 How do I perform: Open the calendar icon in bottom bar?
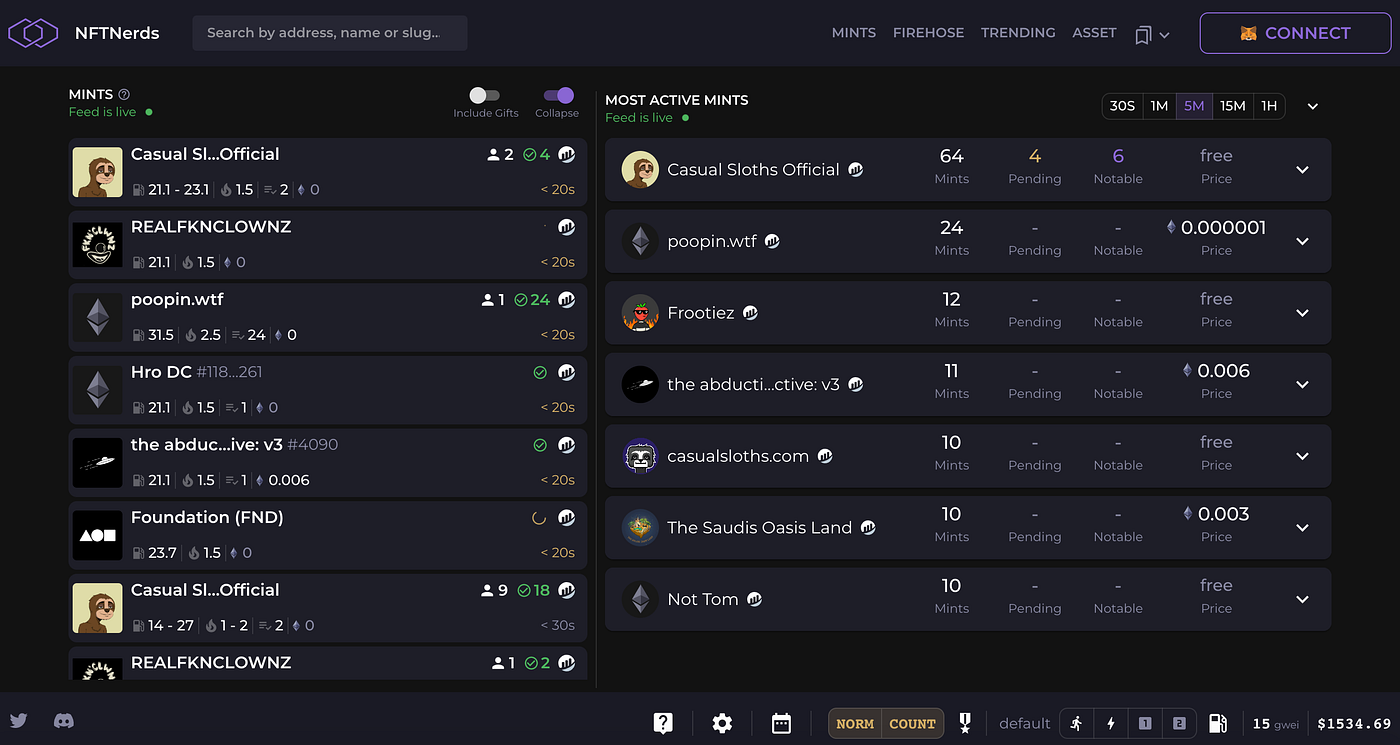point(781,723)
